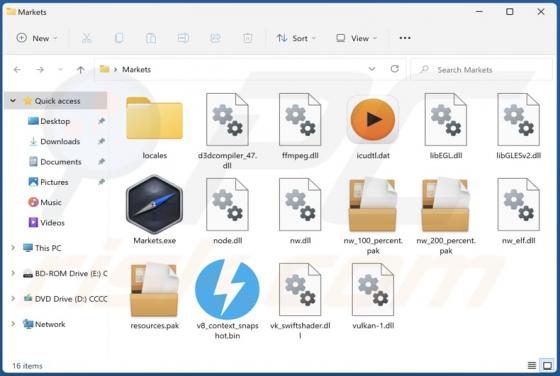Click the Search Markets input field
The image size is (560, 376).
coord(481,70)
